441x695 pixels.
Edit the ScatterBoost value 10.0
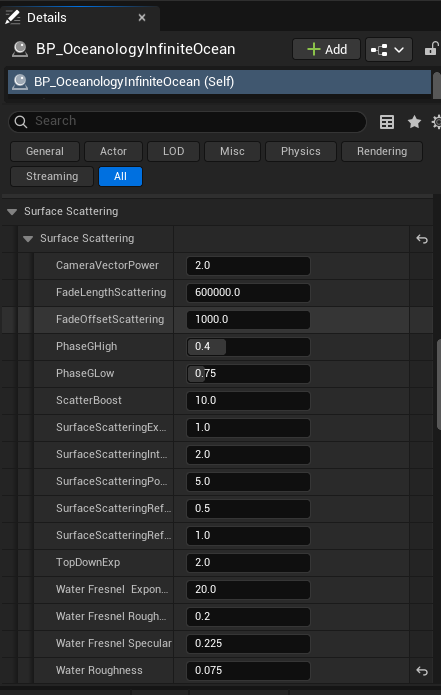pos(248,401)
